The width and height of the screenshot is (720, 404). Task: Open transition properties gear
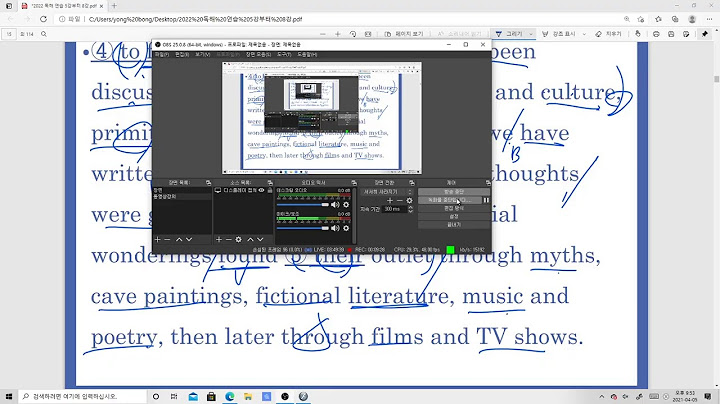pyautogui.click(x=409, y=201)
